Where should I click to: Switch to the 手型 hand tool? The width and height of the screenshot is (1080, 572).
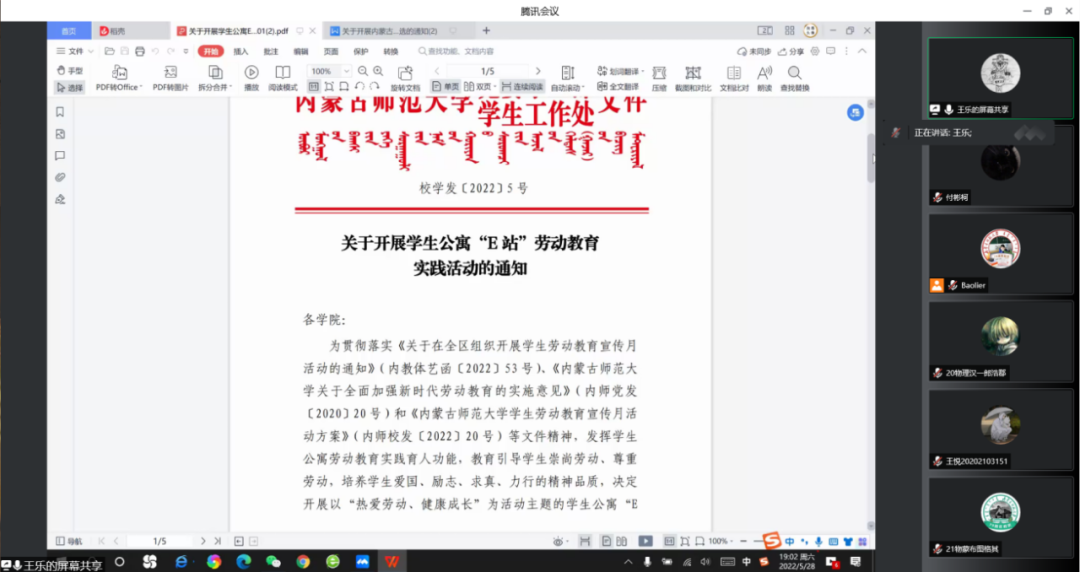tap(70, 71)
